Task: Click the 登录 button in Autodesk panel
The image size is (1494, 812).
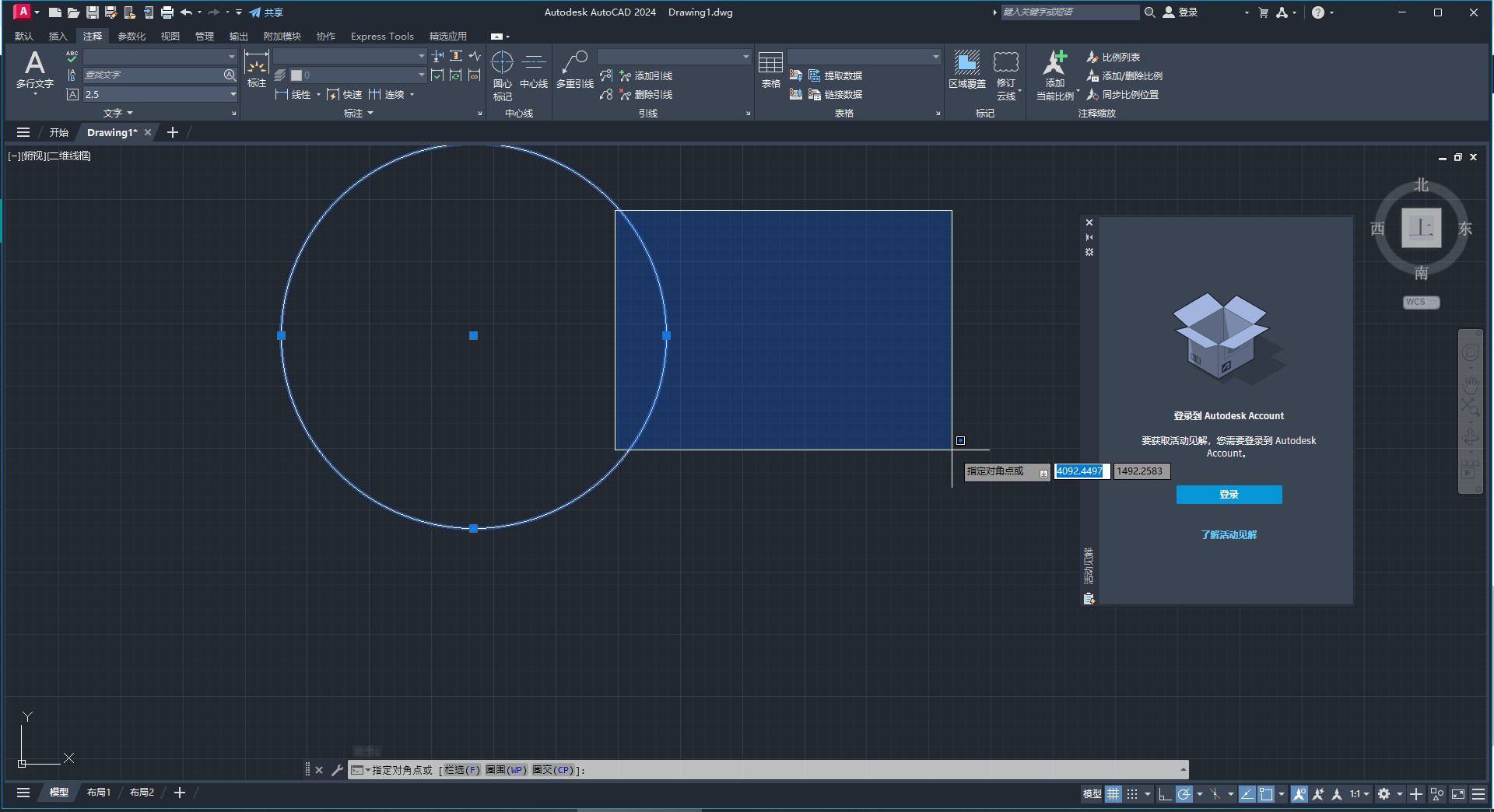Action: pos(1228,494)
